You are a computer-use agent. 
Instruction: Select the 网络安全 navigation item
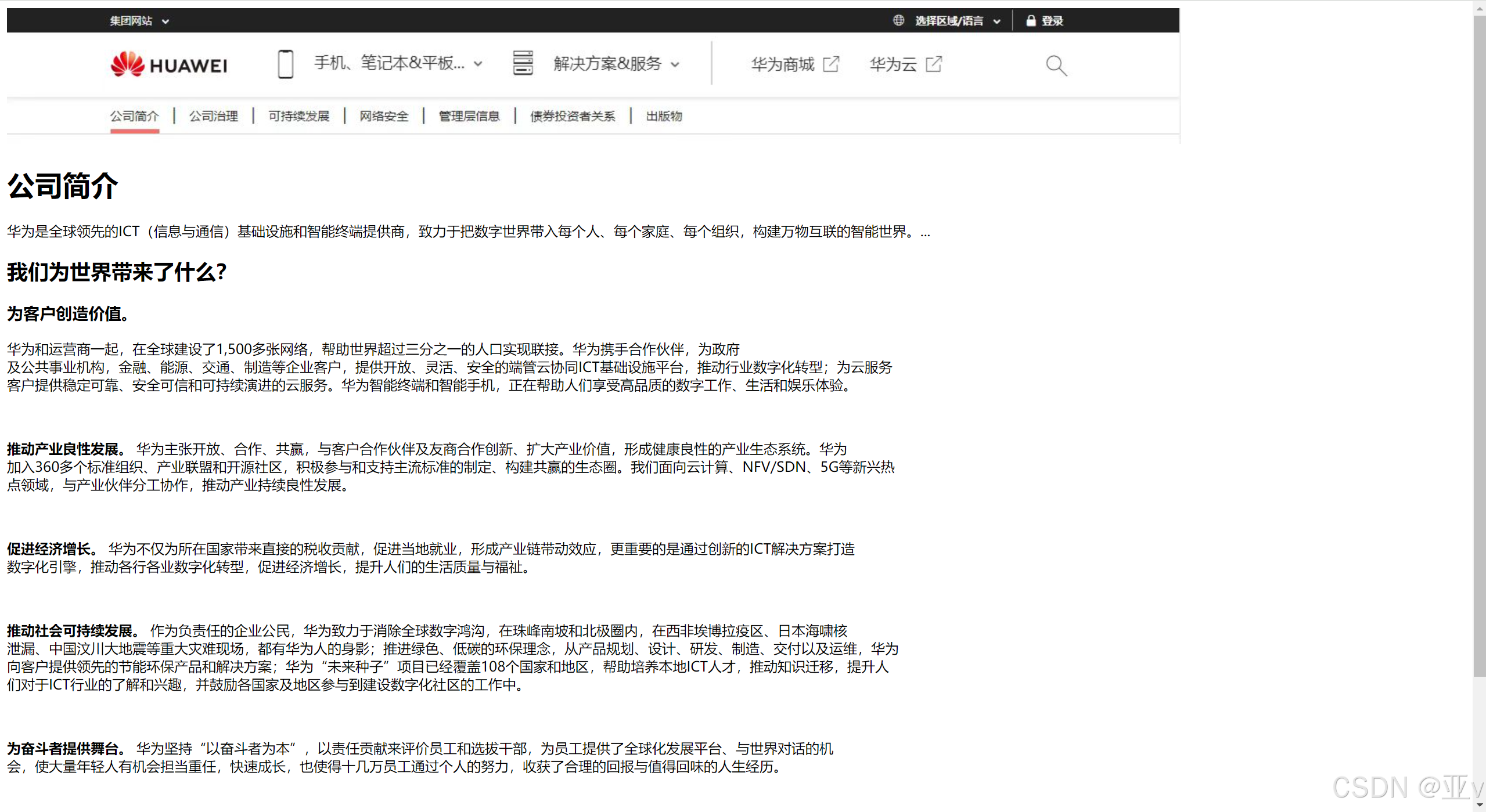click(x=383, y=116)
